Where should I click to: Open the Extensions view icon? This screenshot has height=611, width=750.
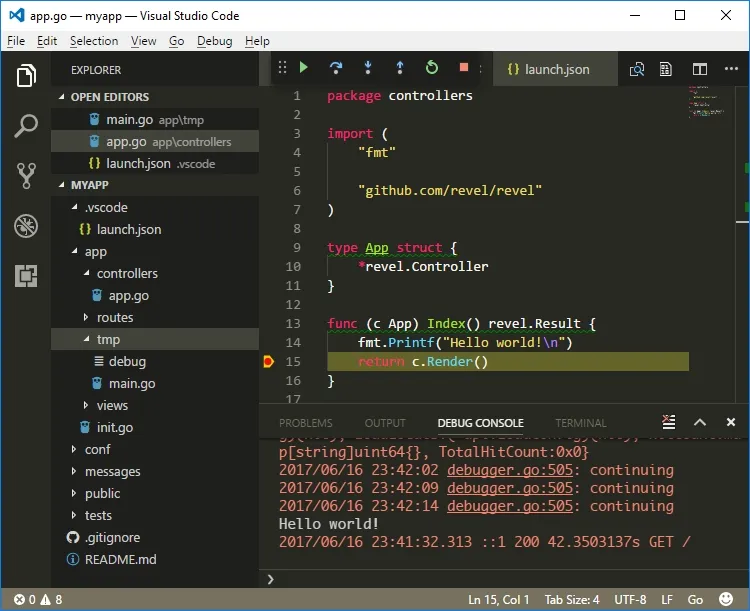26,276
